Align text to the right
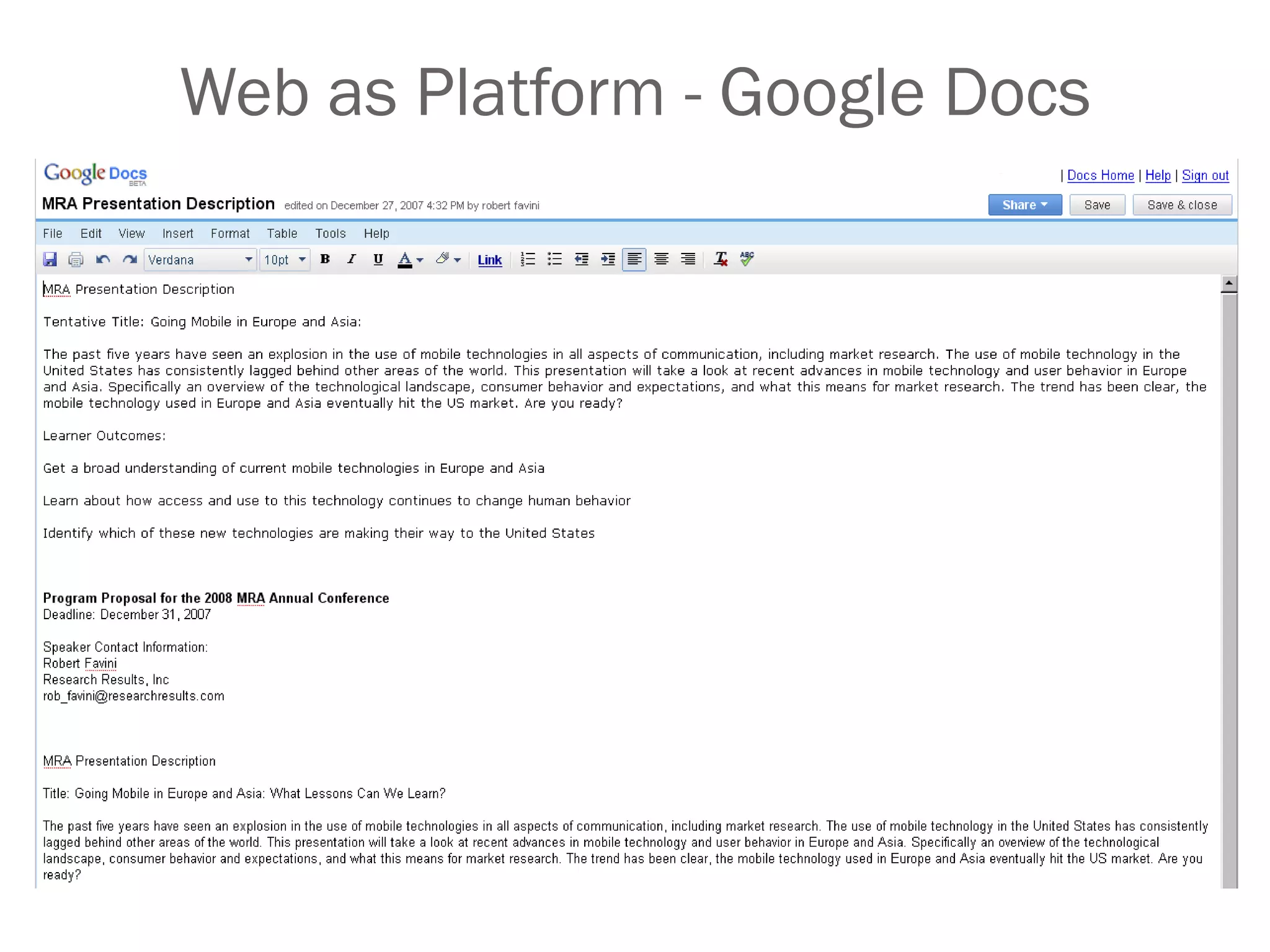 688,259
